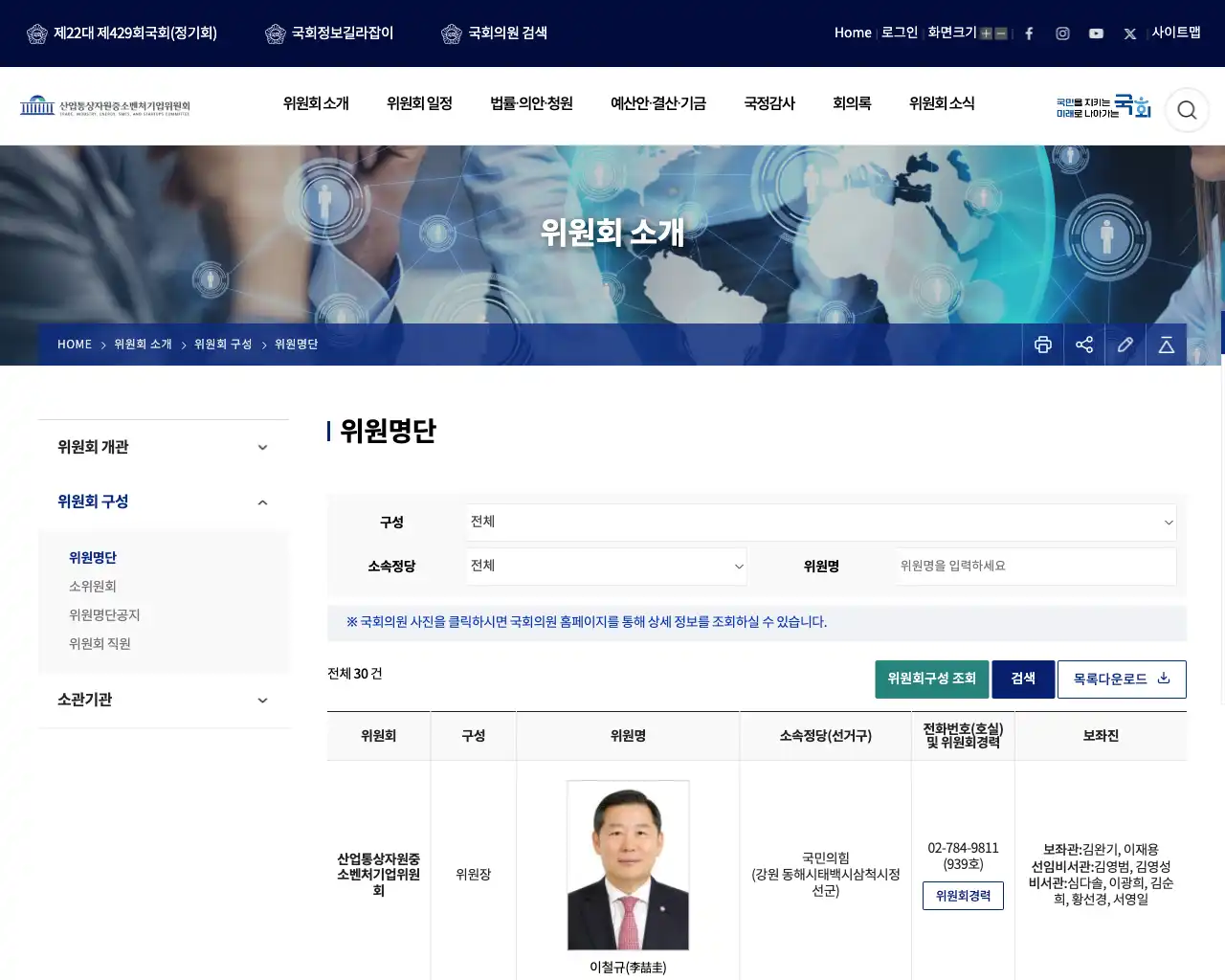Expand the 소관기관 sidebar section
1225x980 pixels.
pyautogui.click(x=164, y=700)
